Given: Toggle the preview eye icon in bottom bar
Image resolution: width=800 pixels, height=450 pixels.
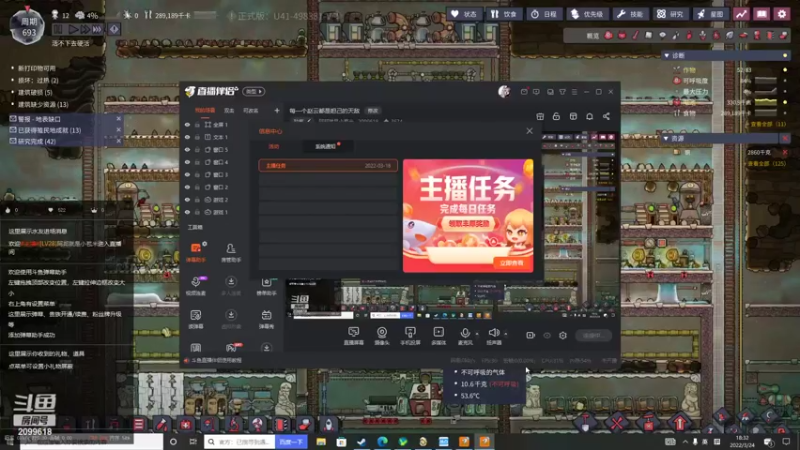Looking at the screenshot, I should [547, 335].
